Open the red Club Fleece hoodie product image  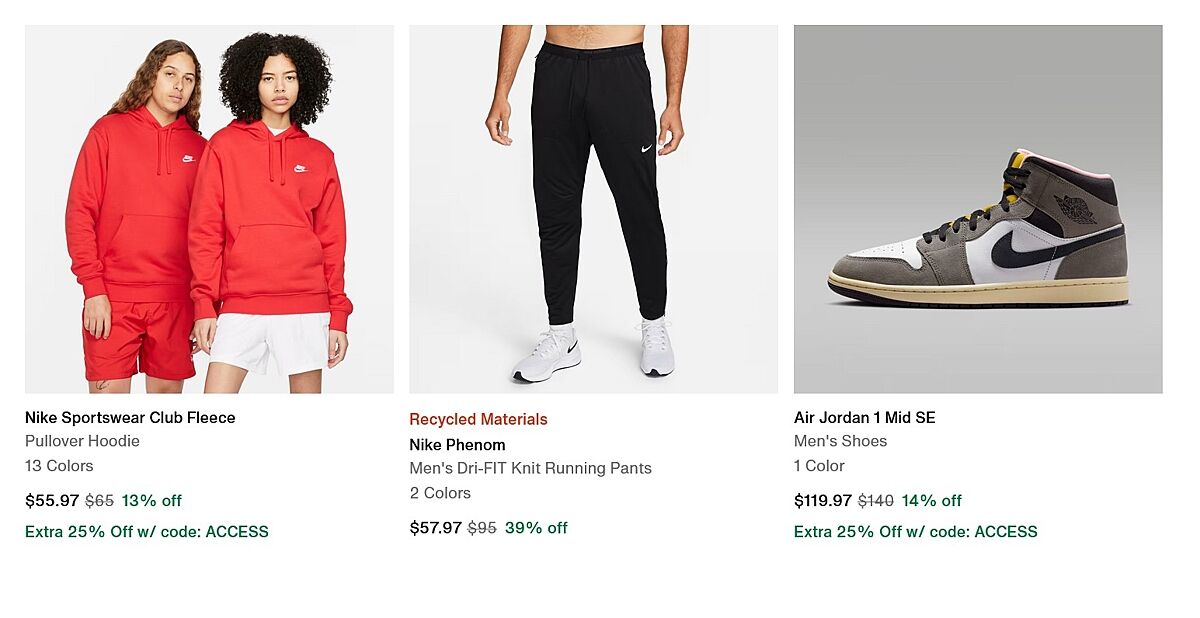point(209,209)
